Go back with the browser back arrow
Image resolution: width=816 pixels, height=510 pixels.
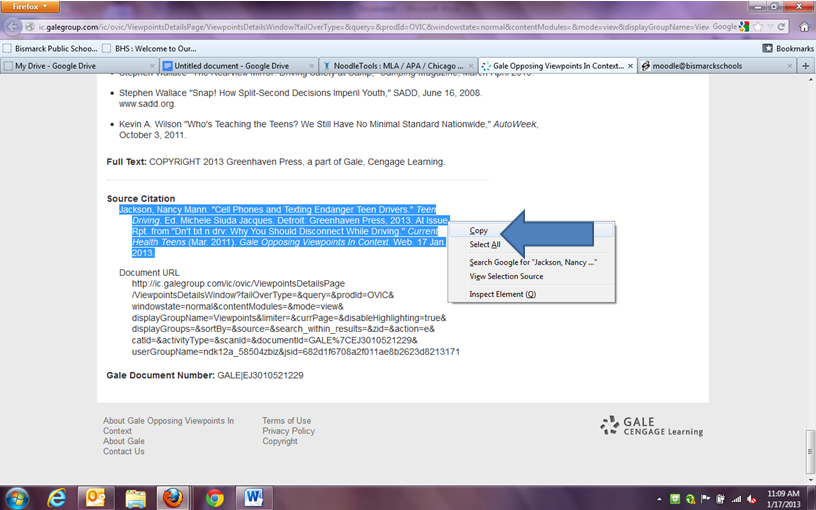12,27
